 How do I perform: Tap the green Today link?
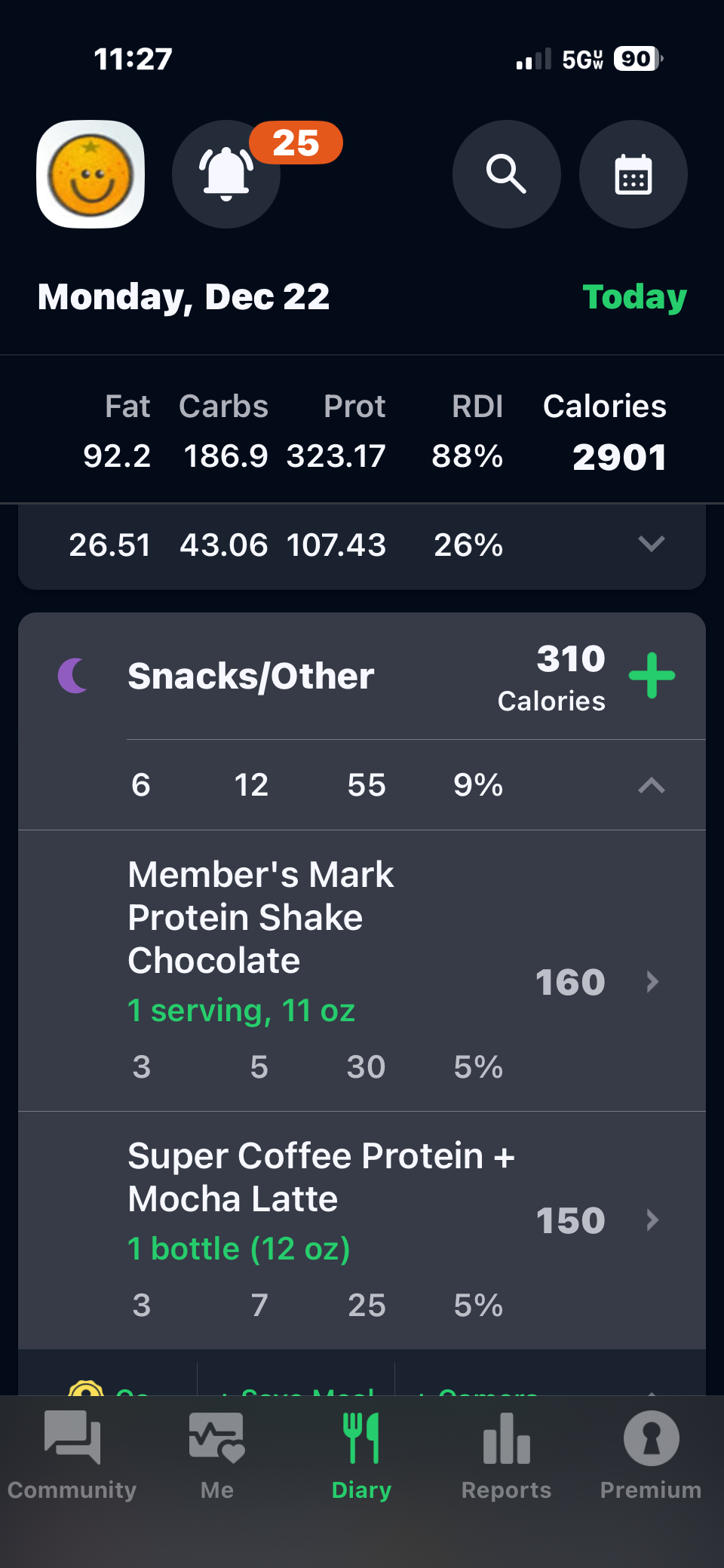[x=634, y=297]
